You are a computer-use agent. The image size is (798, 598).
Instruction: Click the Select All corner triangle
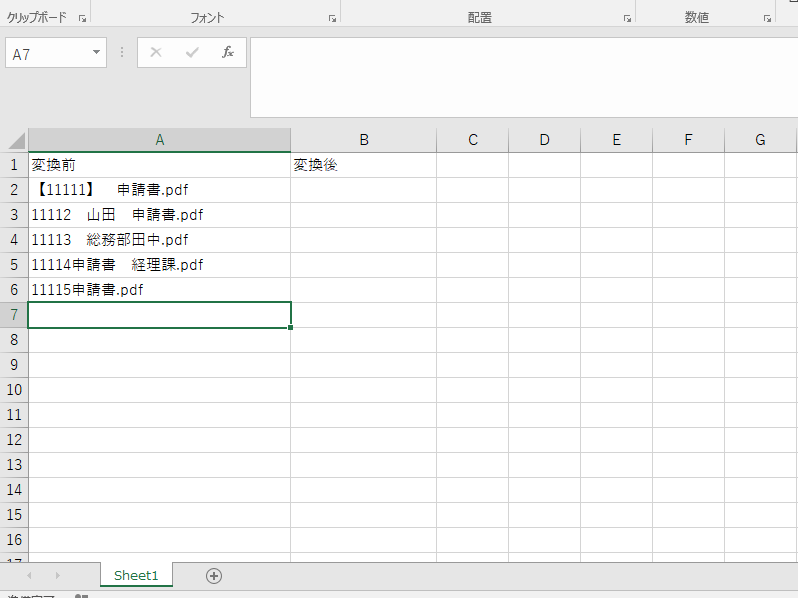16,140
